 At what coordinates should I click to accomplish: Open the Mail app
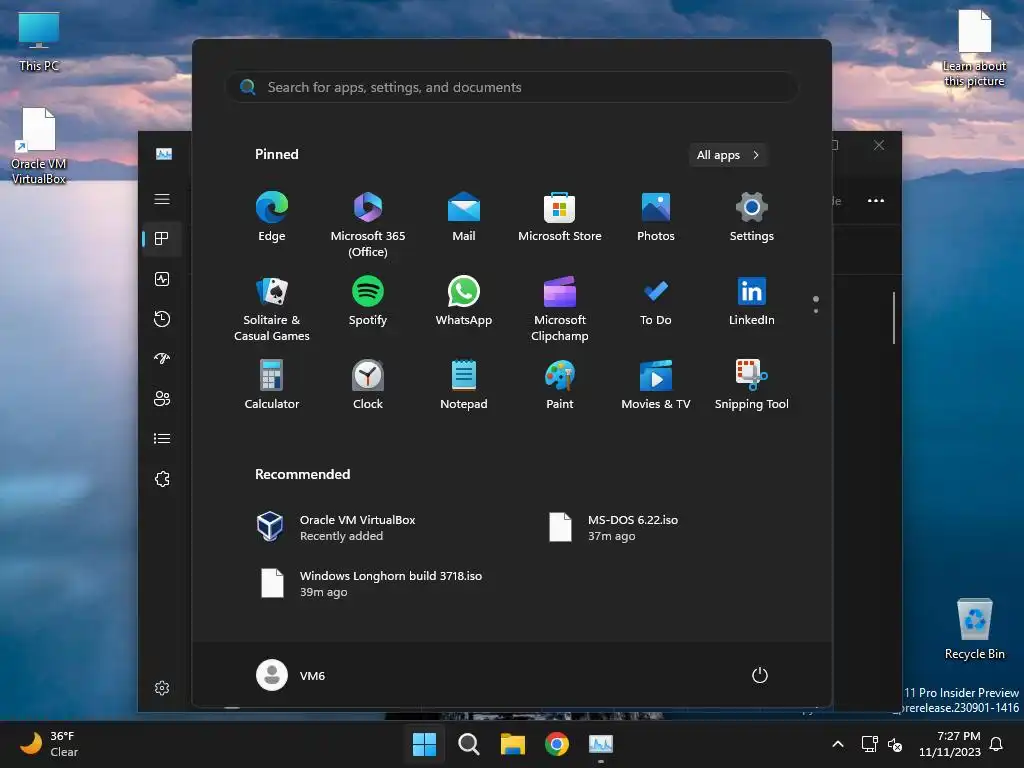pyautogui.click(x=464, y=217)
